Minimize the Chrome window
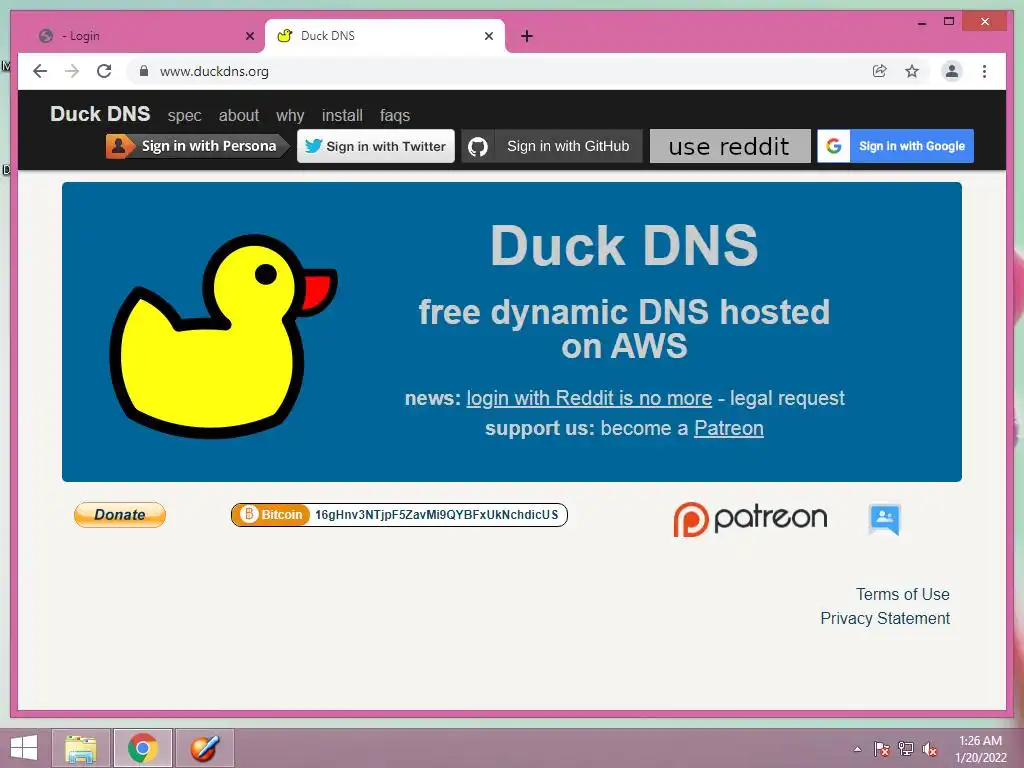This screenshot has width=1024, height=768. pos(921,22)
